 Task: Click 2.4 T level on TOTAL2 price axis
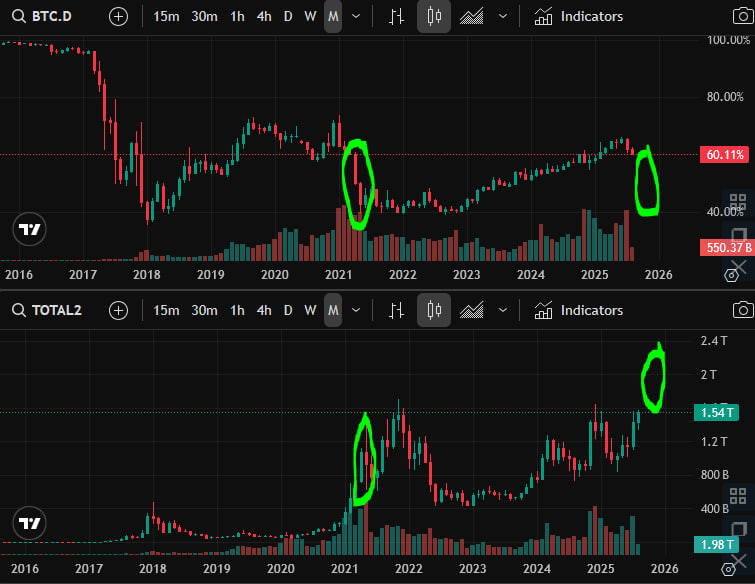[714, 341]
